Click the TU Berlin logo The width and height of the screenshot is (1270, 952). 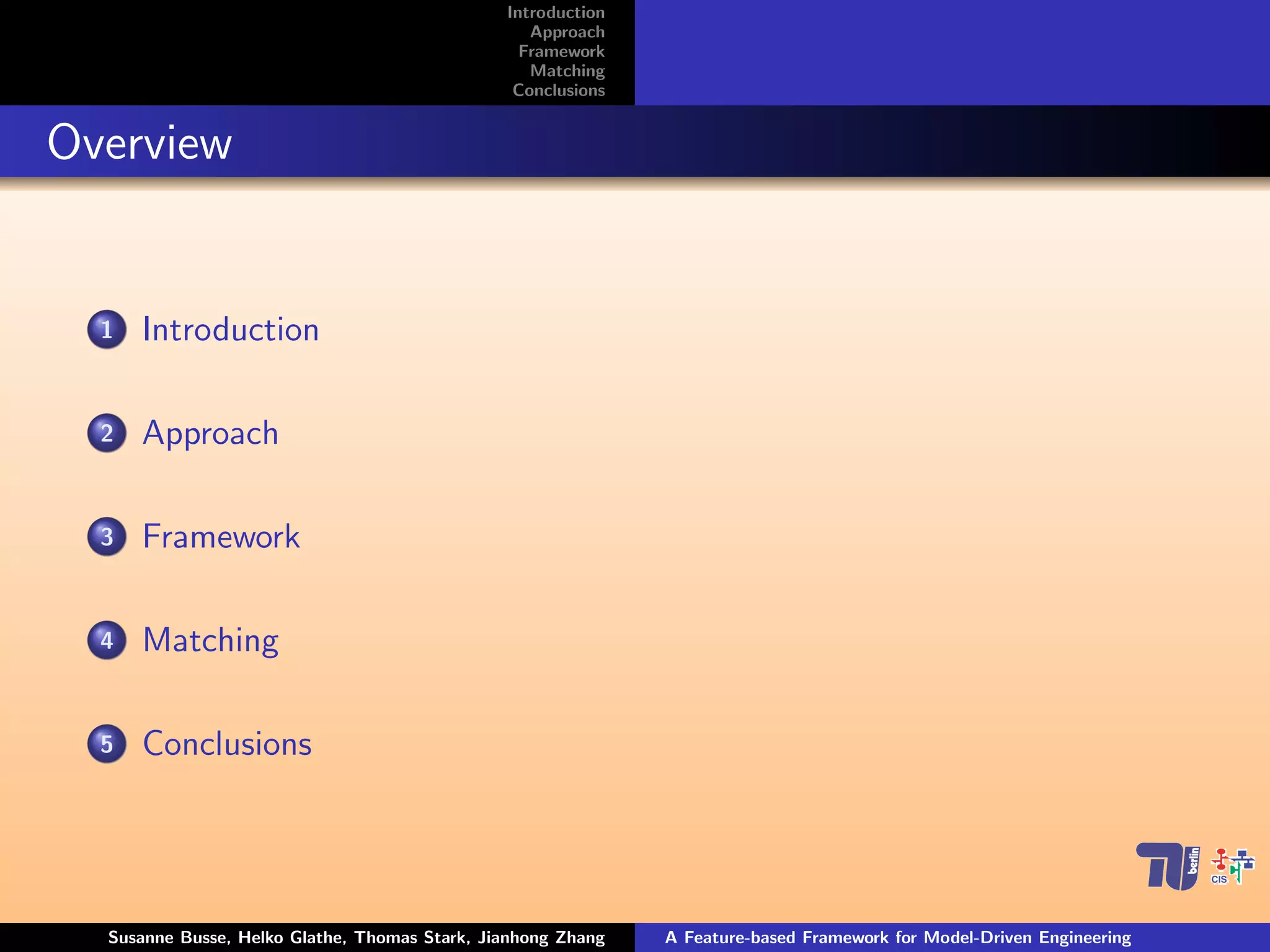(x=1167, y=866)
